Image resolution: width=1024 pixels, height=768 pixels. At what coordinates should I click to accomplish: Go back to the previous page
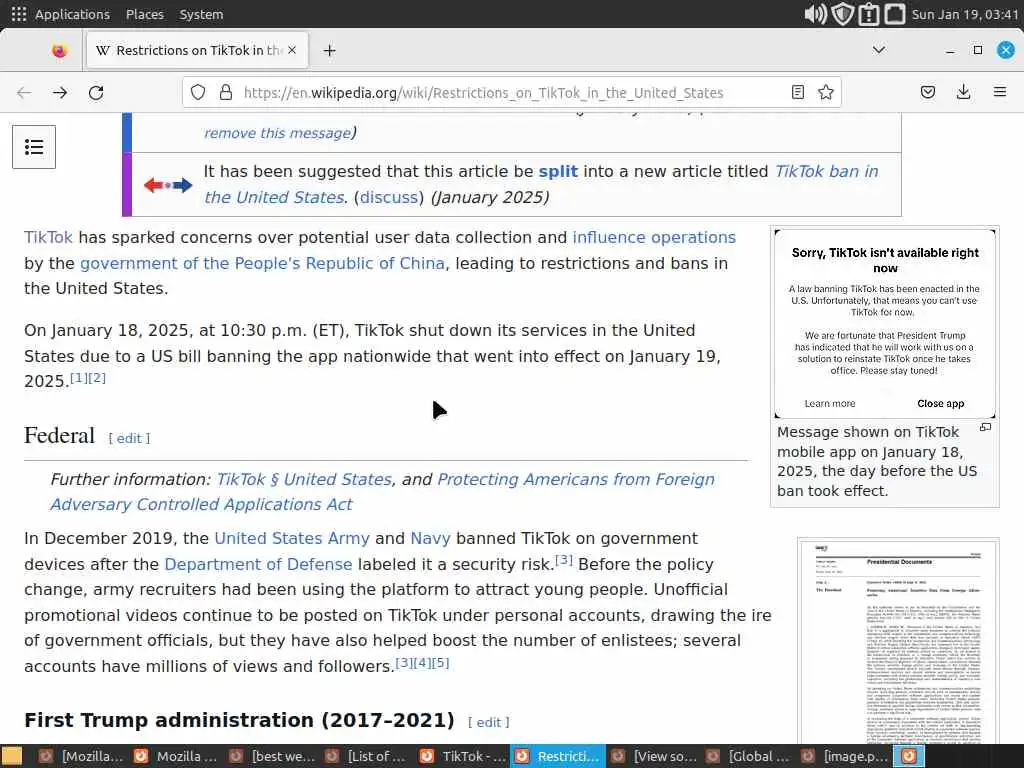click(24, 93)
